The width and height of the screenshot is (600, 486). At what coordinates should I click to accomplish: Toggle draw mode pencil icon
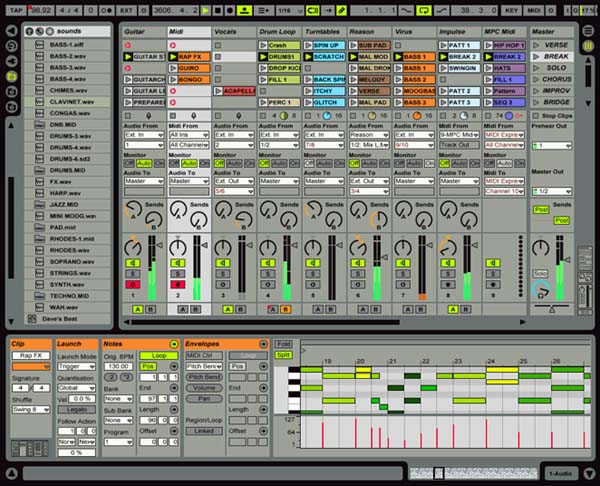click(341, 10)
